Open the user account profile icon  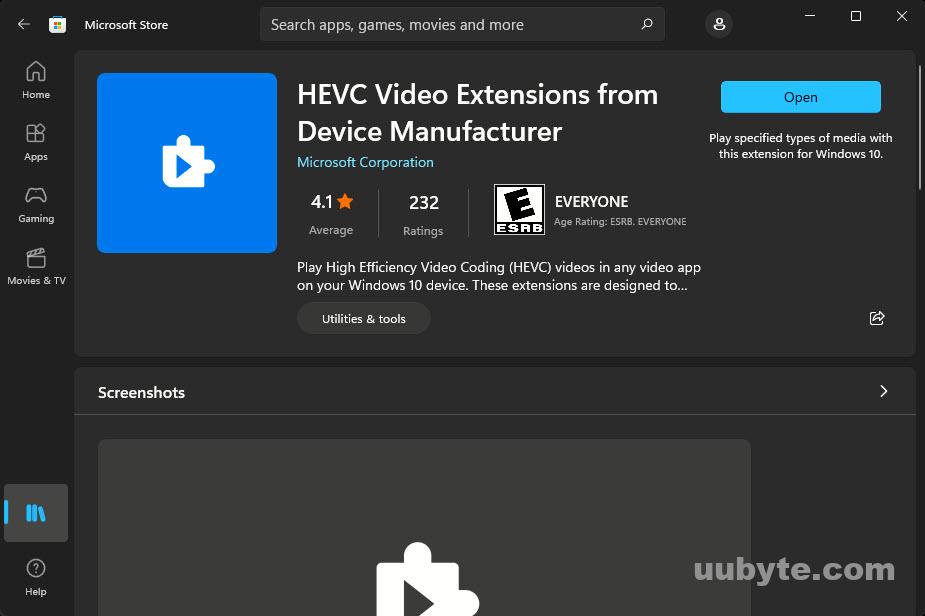pyautogui.click(x=719, y=24)
